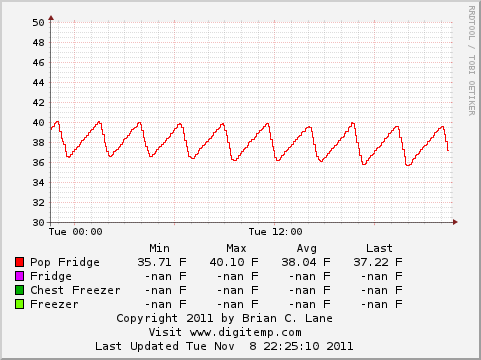Click the Pop Fridge Max value 40.10 F

(234, 262)
